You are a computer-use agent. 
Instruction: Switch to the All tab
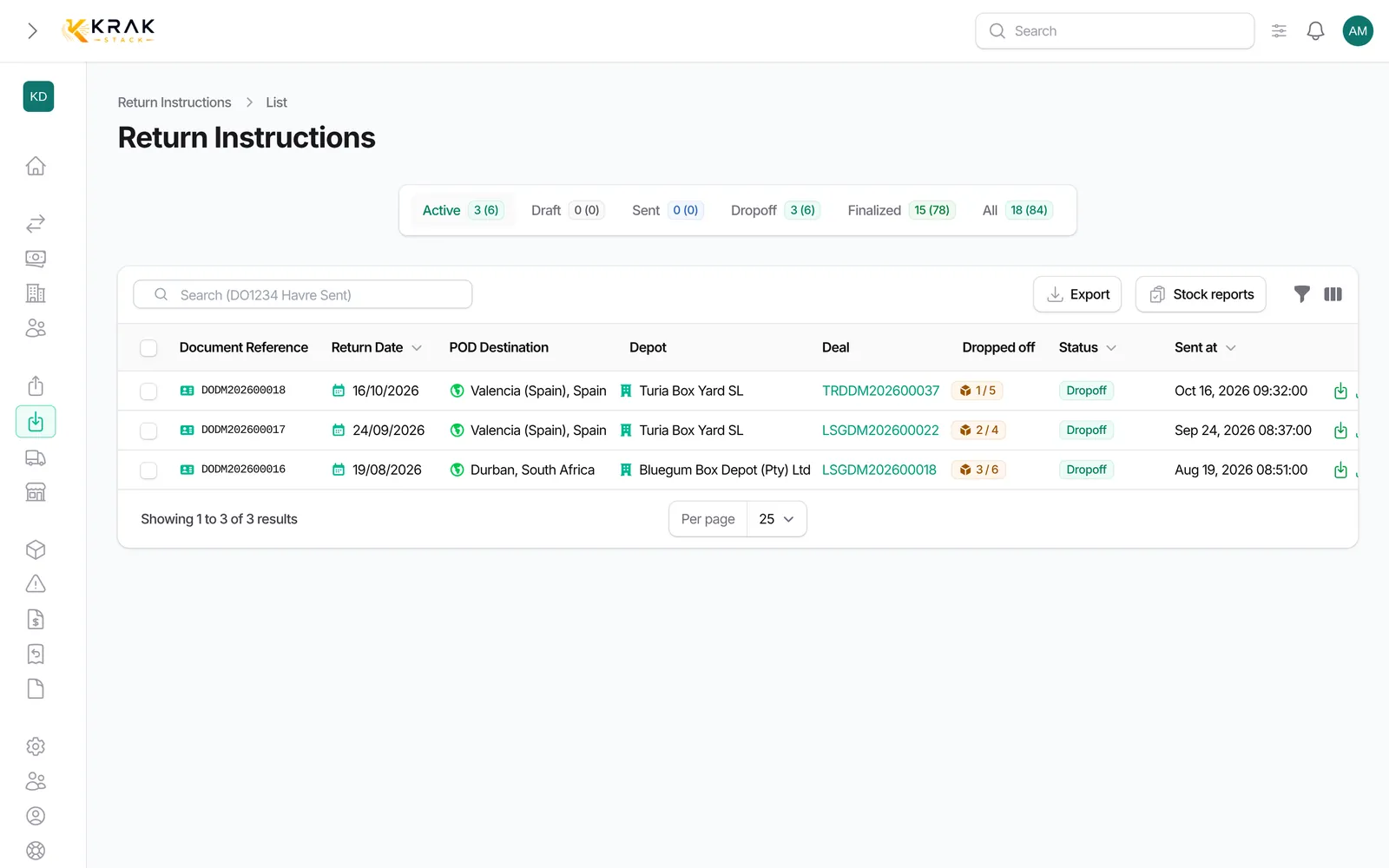[1017, 210]
